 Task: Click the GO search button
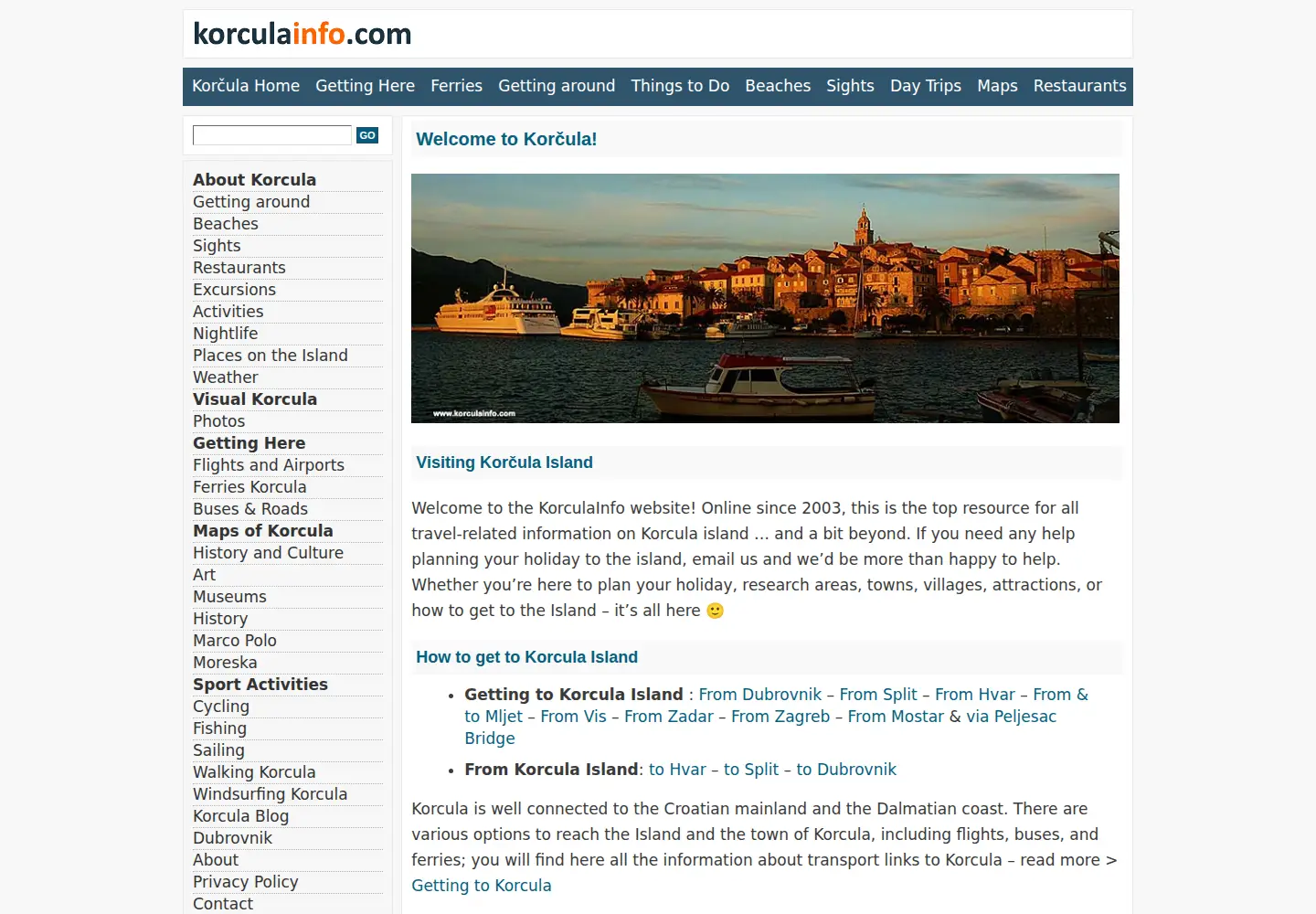[367, 135]
